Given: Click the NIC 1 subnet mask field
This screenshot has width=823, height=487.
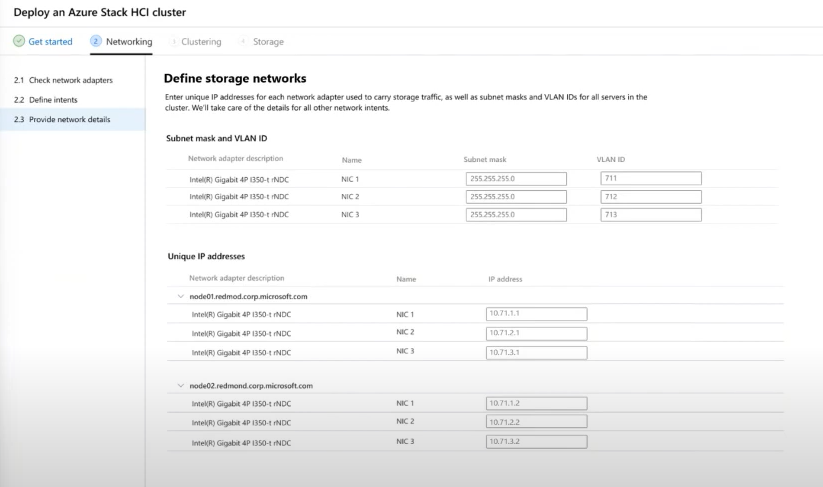Looking at the screenshot, I should click(516, 179).
